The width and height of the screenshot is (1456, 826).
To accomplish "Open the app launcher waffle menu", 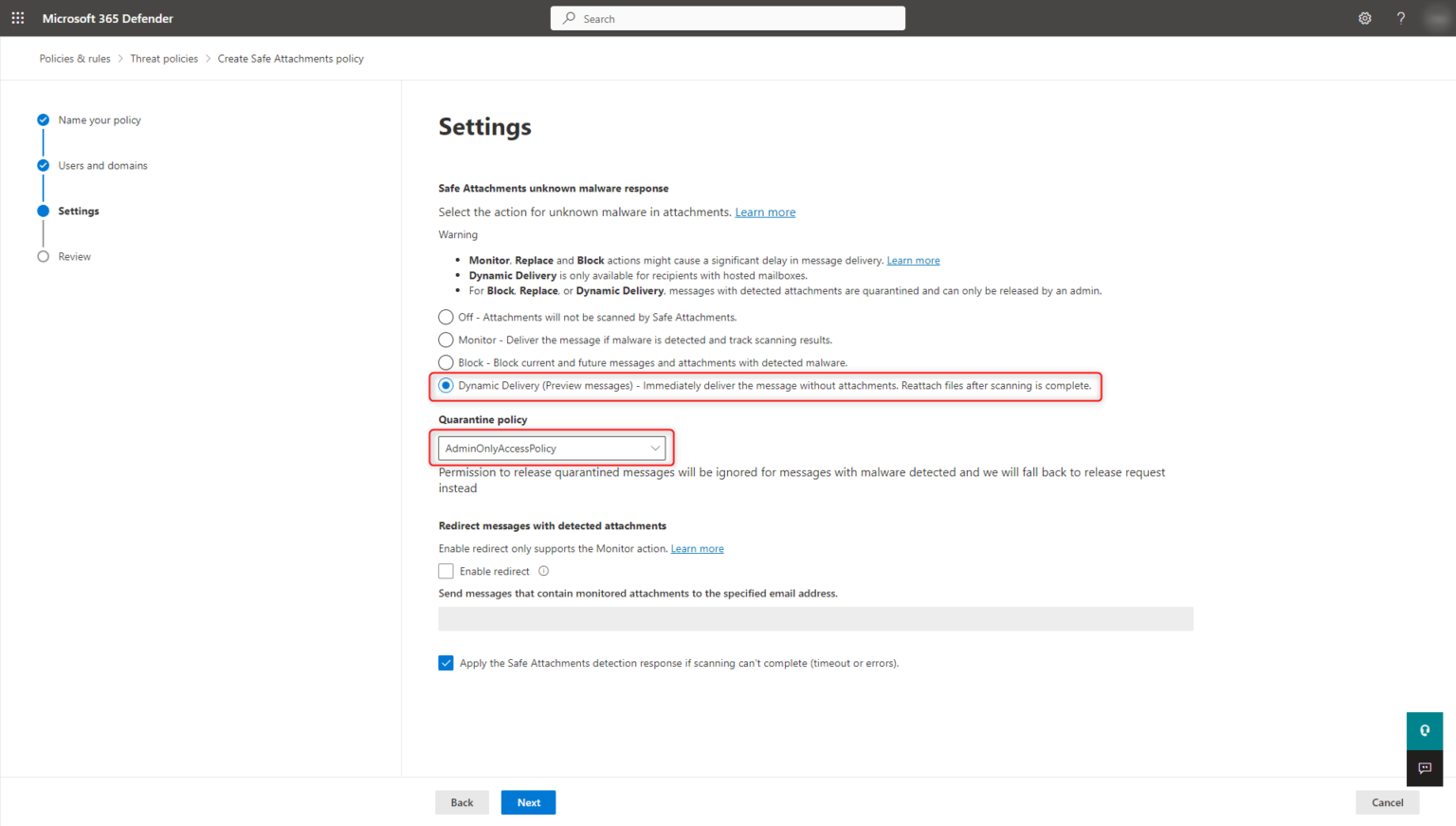I will pyautogui.click(x=17, y=18).
